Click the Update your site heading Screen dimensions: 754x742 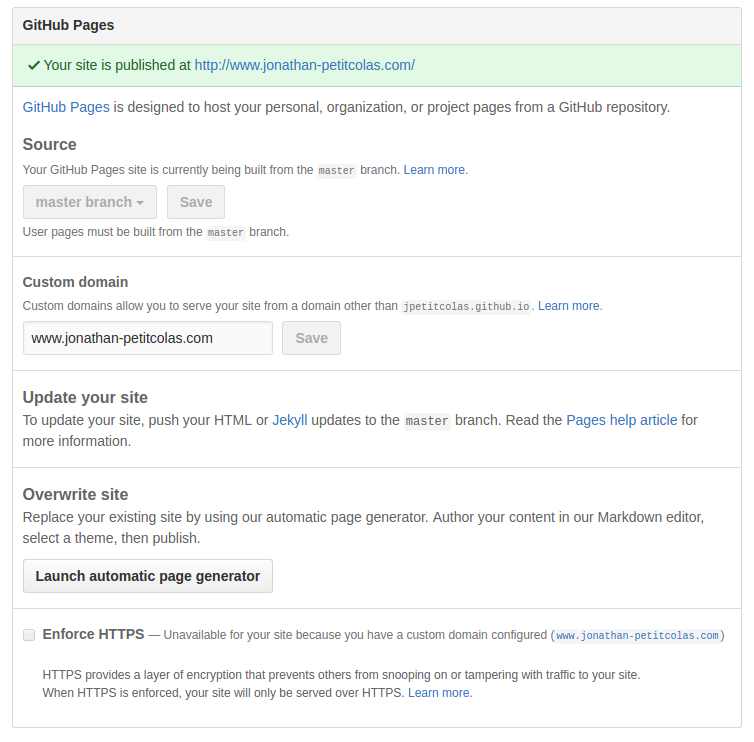coord(85,398)
